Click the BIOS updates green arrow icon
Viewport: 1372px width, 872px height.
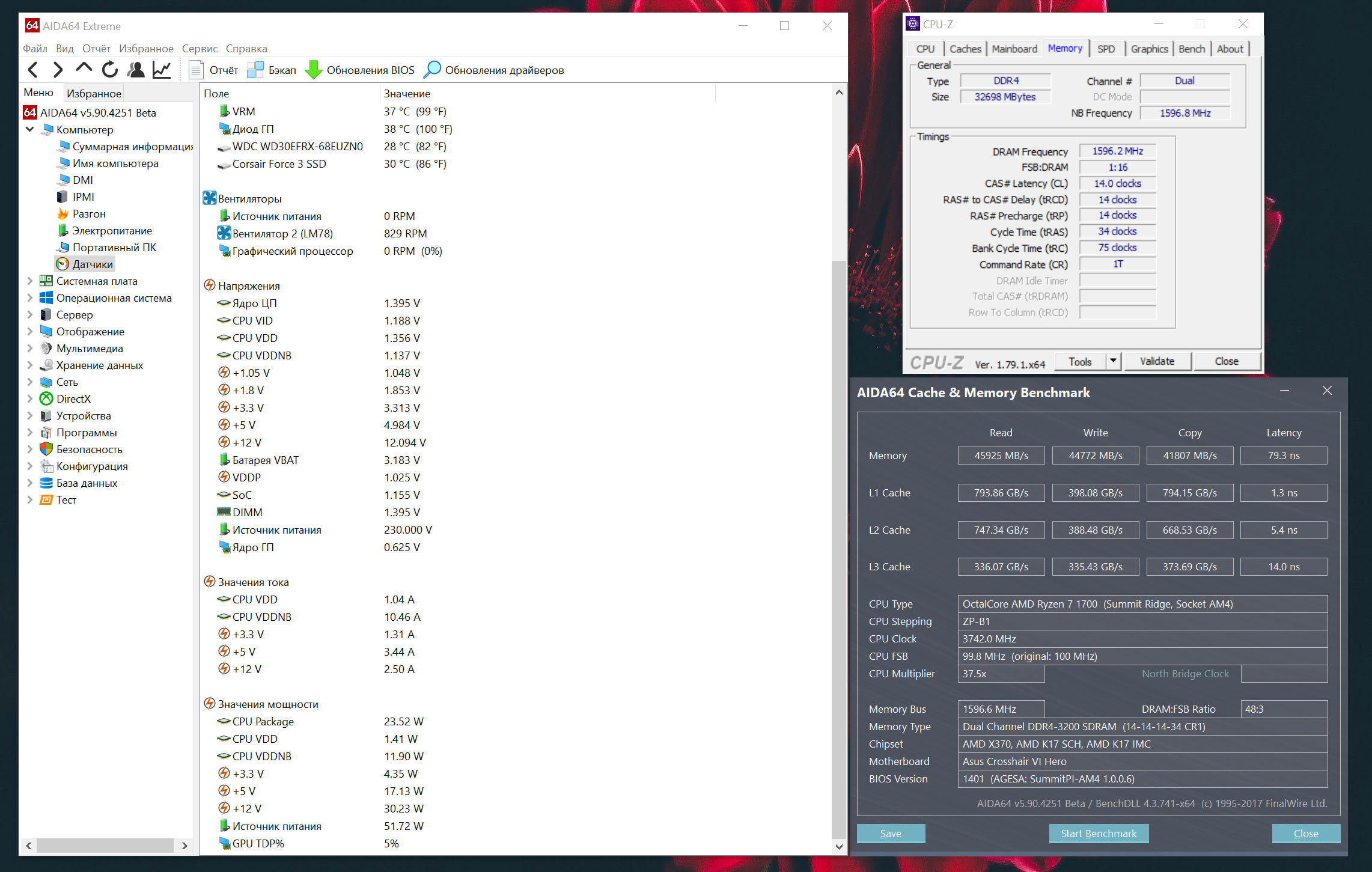[313, 70]
